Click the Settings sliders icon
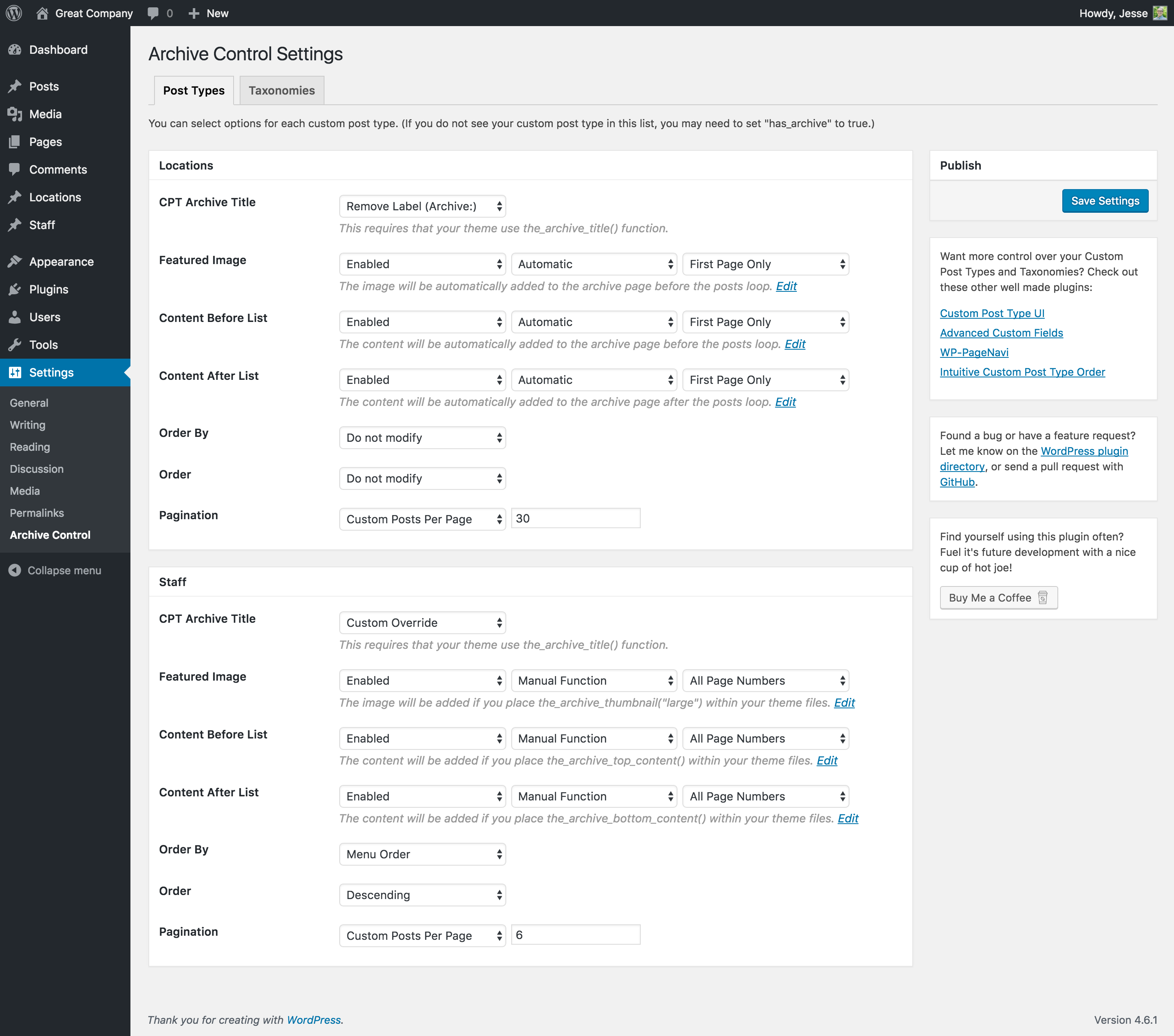1174x1036 pixels. [15, 373]
